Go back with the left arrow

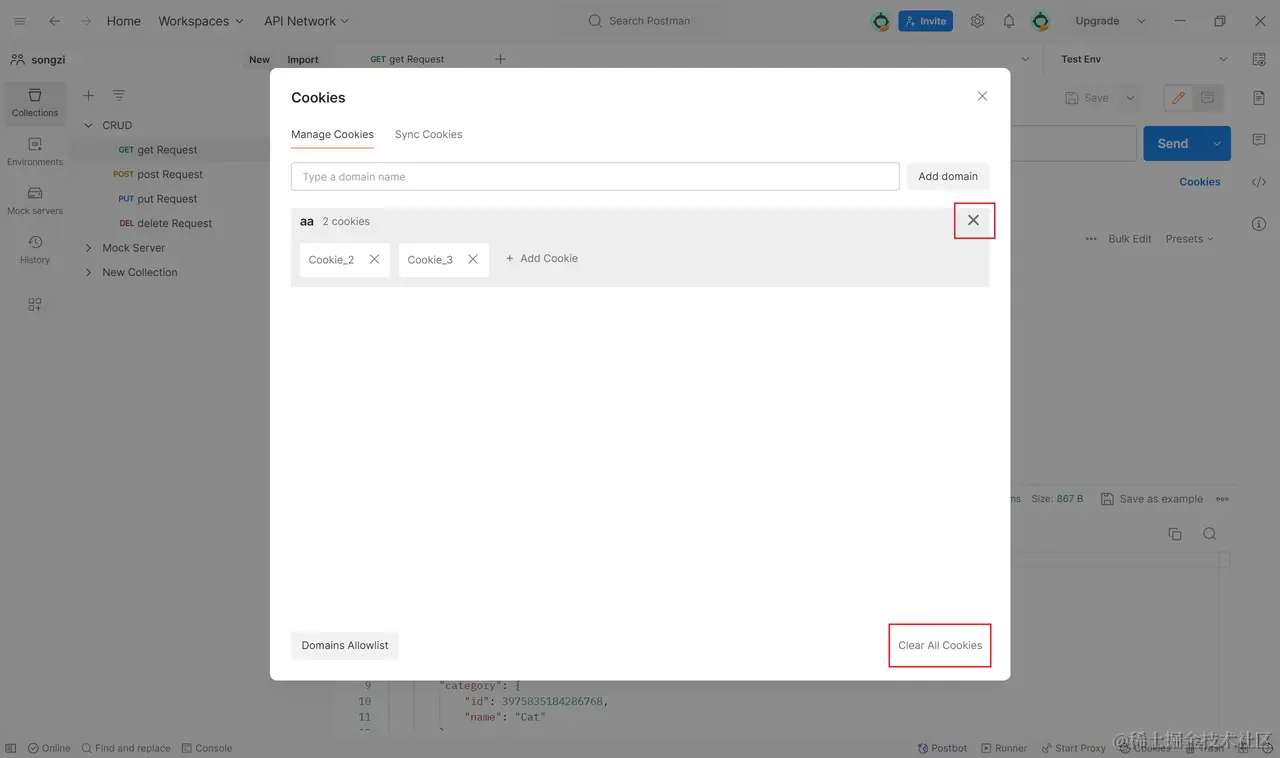tap(54, 21)
